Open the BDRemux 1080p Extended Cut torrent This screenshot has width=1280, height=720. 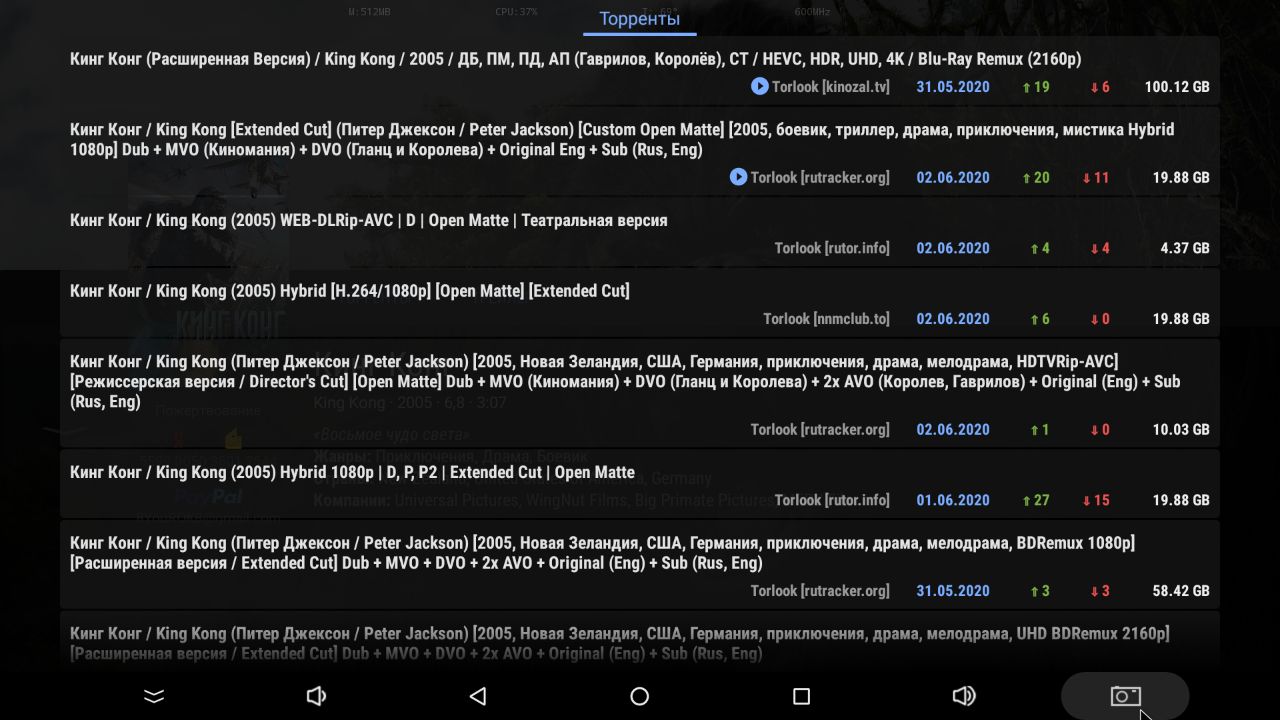(640, 564)
